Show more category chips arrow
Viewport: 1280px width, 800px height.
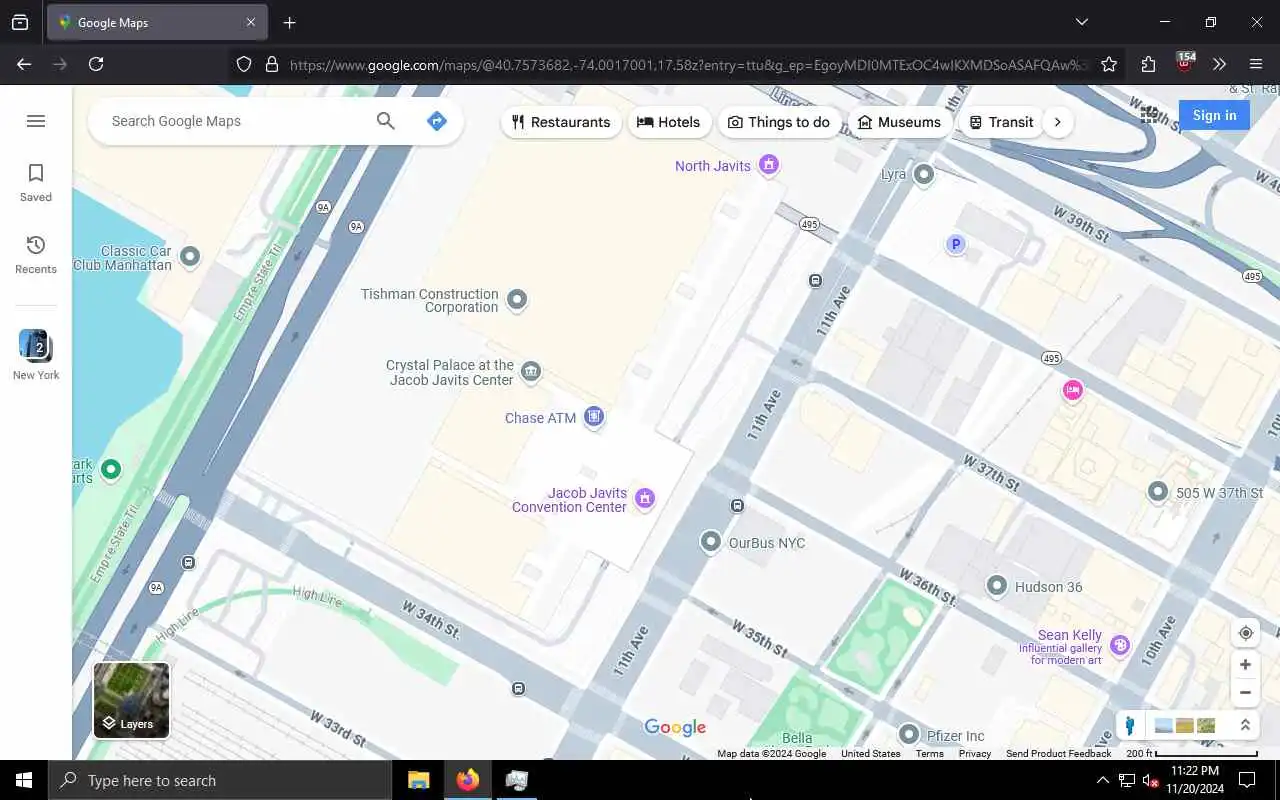point(1057,122)
